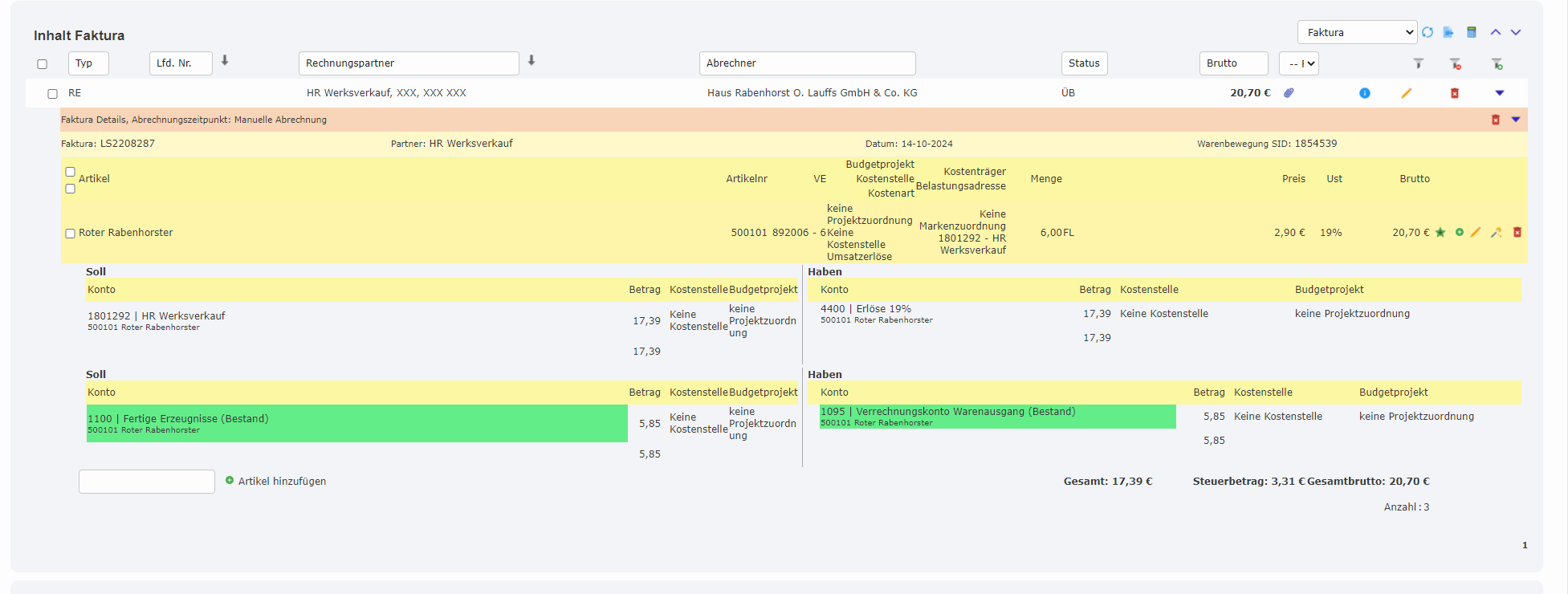Click the green star on Roter Rabenhorster
Screen dimensions: 1568x594
click(1440, 233)
